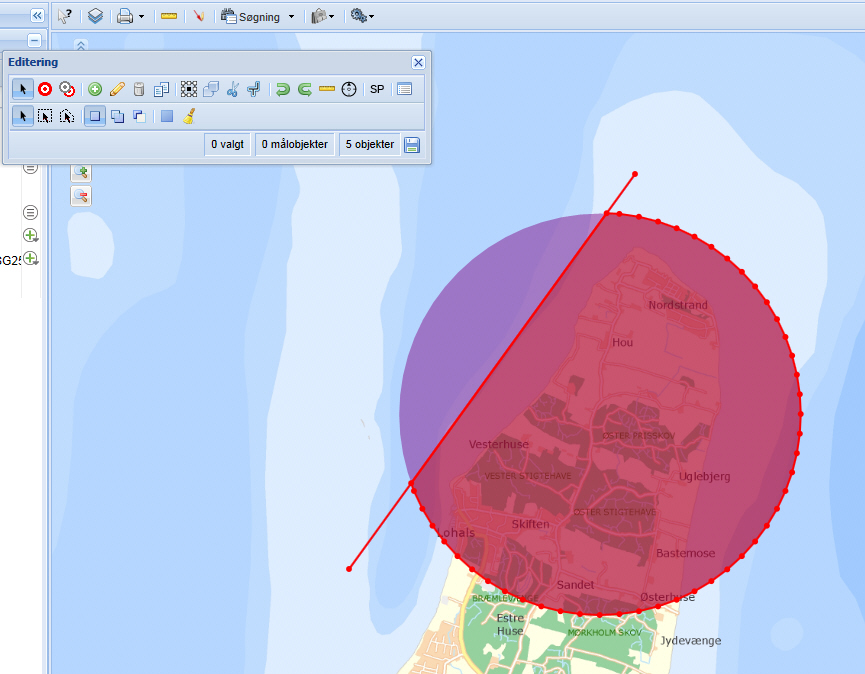
Task: Click the green undo arrow
Action: tap(282, 89)
